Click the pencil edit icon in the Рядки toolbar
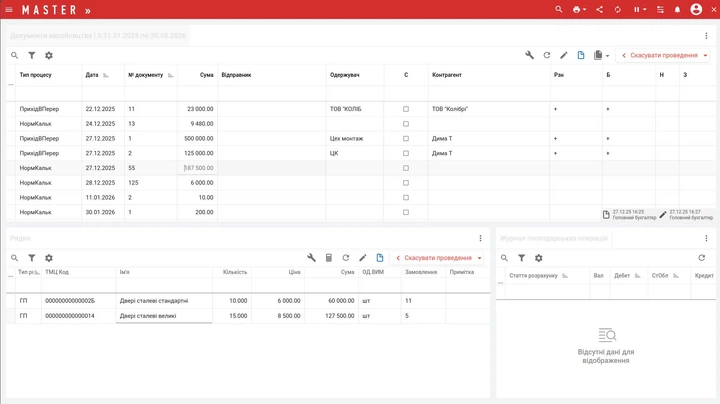The height and width of the screenshot is (404, 720). pyautogui.click(x=363, y=258)
